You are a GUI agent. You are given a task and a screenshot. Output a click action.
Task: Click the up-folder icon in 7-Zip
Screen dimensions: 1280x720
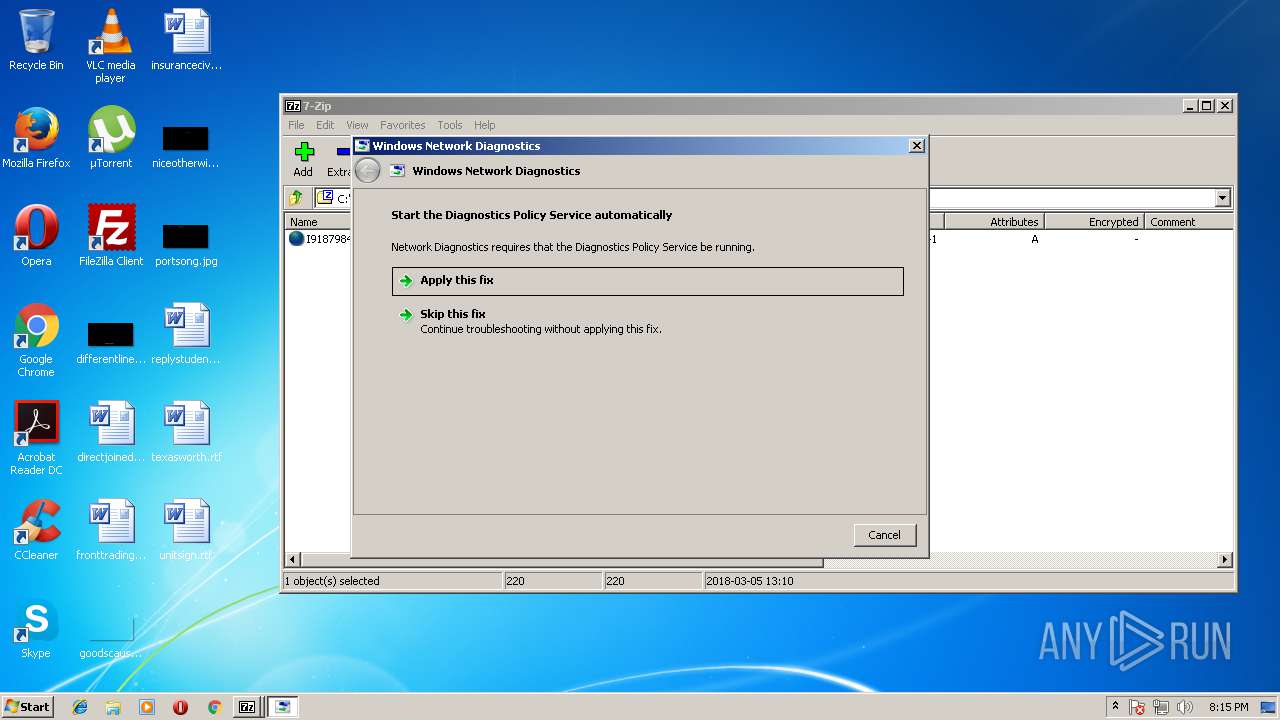[x=296, y=198]
